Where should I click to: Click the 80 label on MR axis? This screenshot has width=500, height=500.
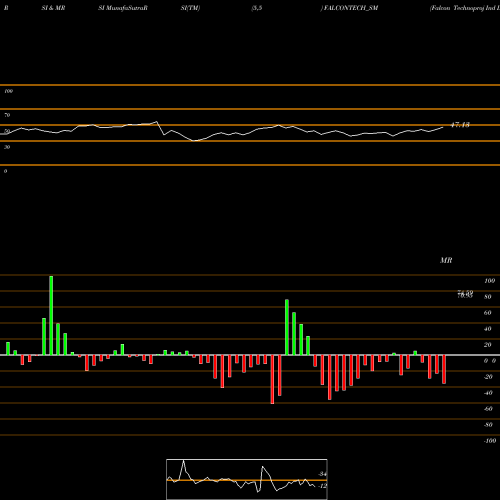(488, 297)
